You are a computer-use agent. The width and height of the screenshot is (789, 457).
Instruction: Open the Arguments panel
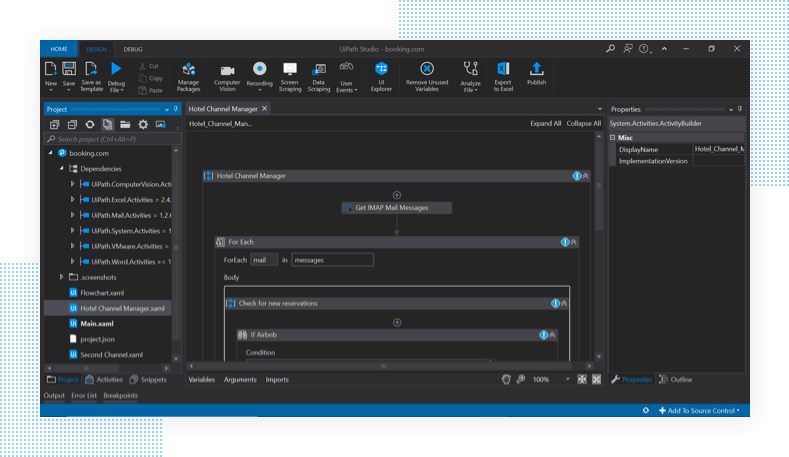(x=240, y=379)
